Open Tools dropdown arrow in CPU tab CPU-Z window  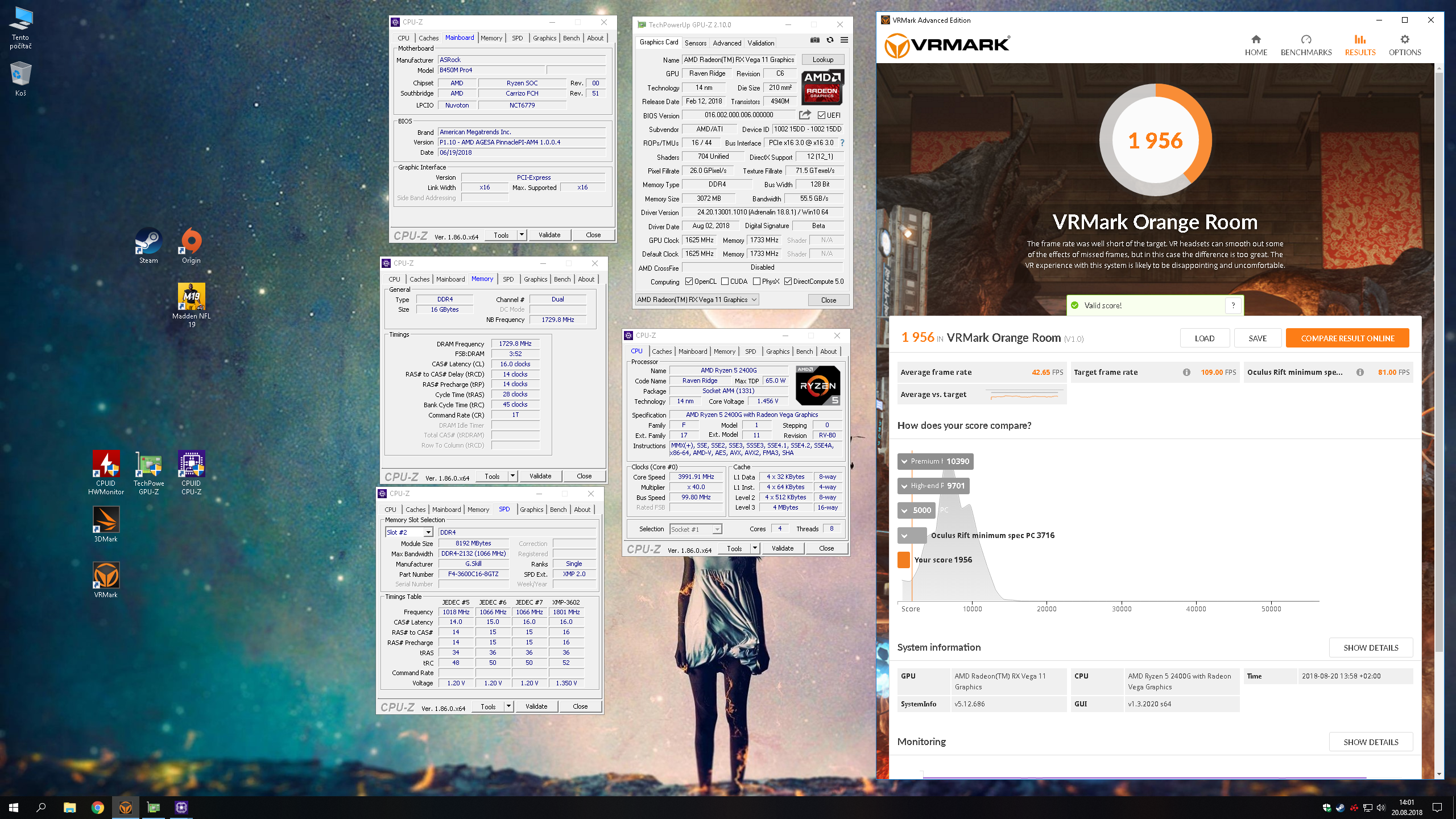(x=755, y=548)
